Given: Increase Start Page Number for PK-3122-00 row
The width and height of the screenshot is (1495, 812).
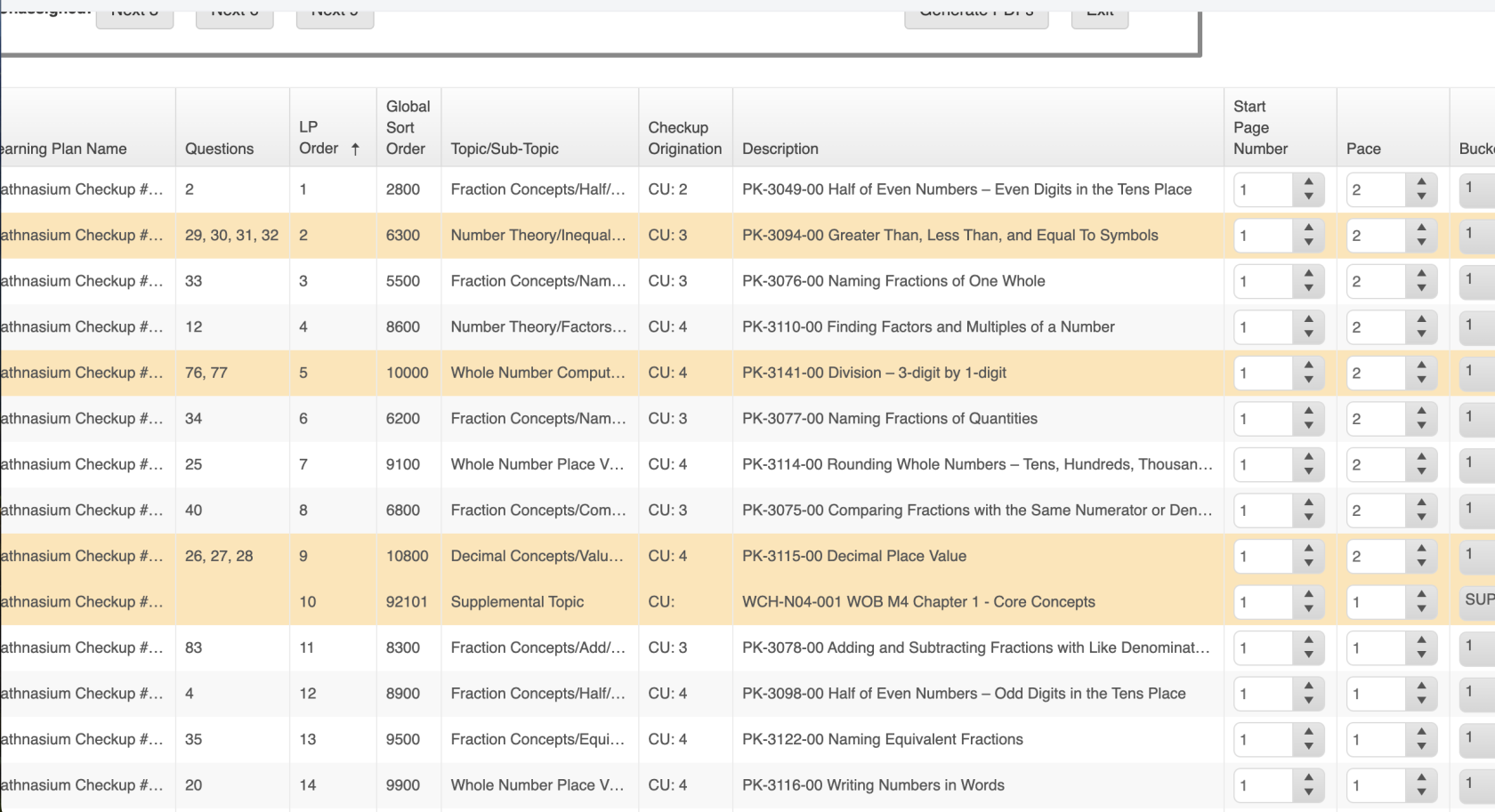Looking at the screenshot, I should (1308, 732).
